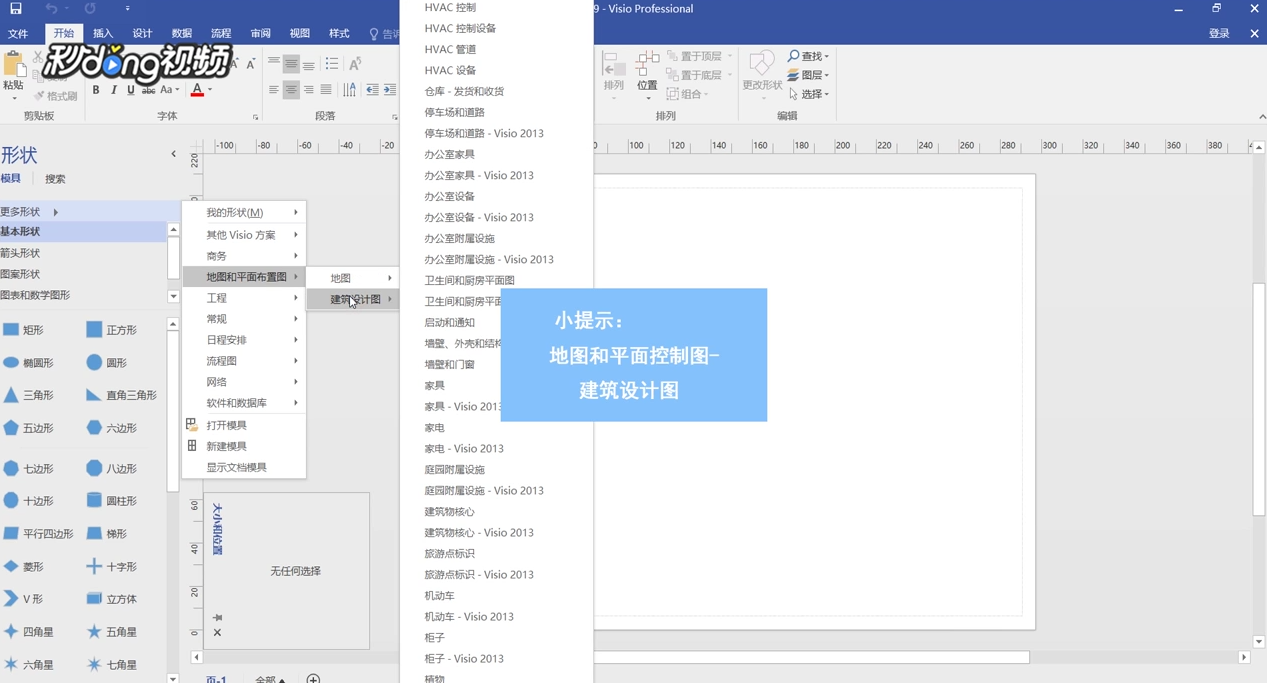This screenshot has height=683, width=1267.
Task: Toggle center text alignment
Action: pos(291,90)
